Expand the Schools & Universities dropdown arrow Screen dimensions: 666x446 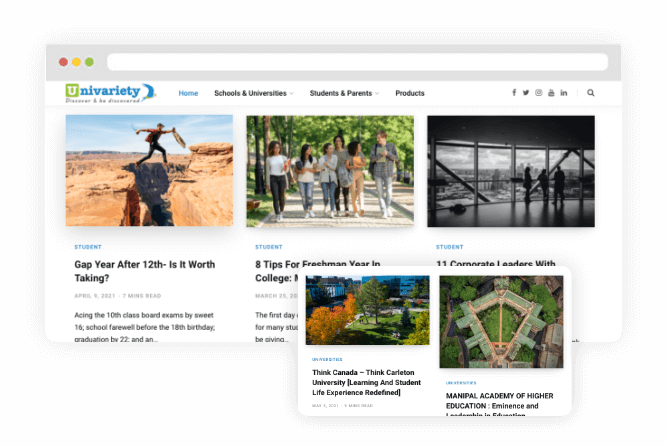pyautogui.click(x=291, y=93)
